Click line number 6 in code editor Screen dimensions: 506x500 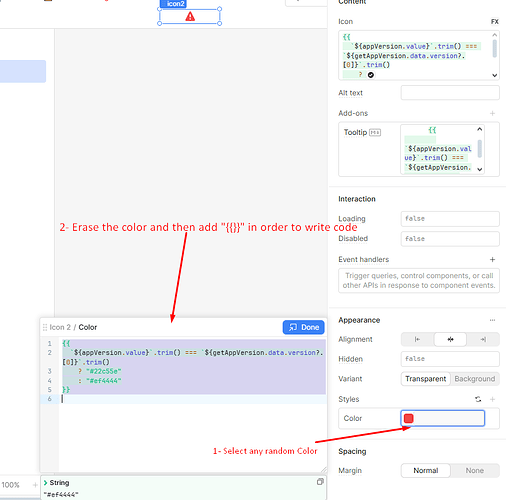coord(49,399)
